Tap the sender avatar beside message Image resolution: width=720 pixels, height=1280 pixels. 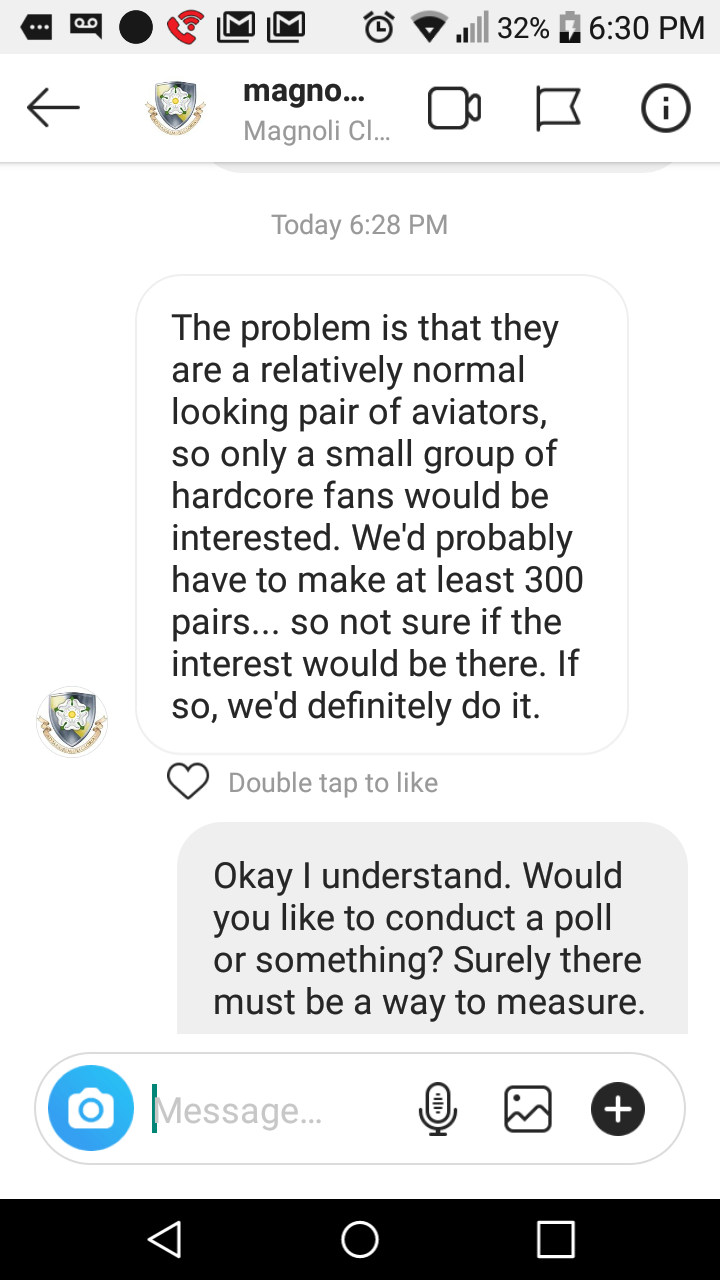72,721
